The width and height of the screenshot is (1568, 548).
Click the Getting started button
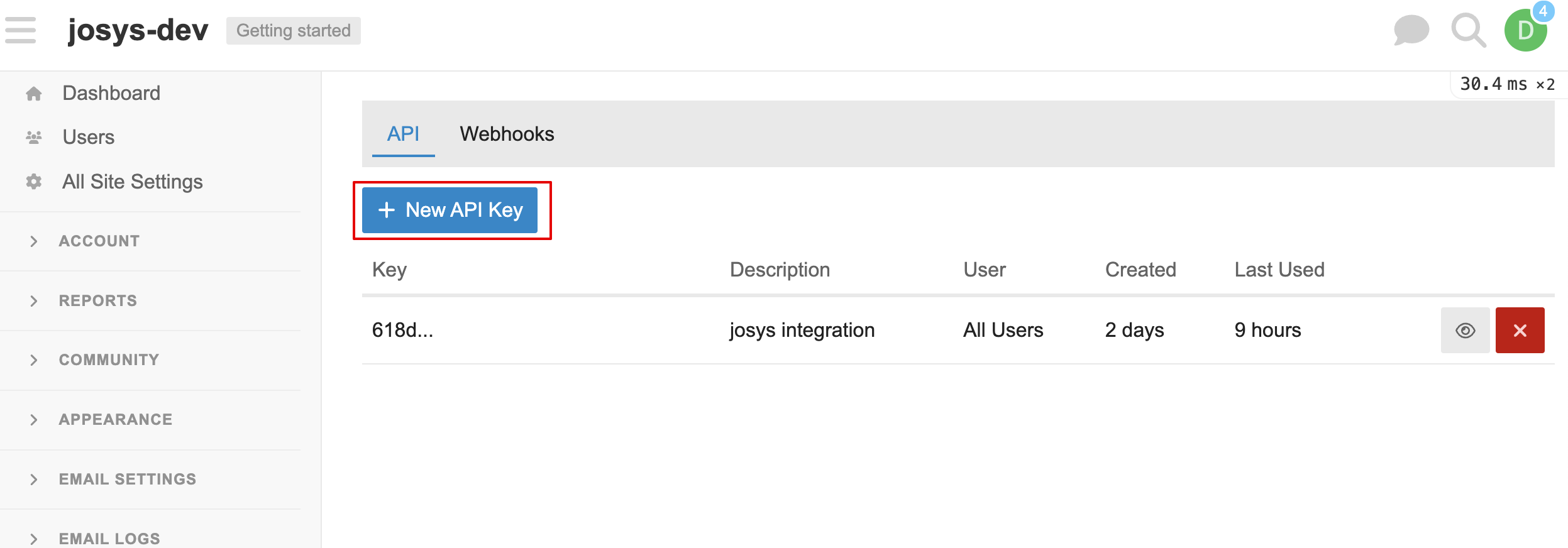pos(293,31)
